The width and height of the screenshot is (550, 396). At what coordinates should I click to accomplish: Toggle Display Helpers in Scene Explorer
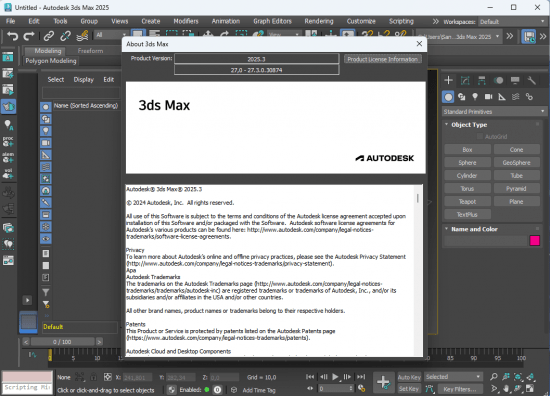click(46, 155)
